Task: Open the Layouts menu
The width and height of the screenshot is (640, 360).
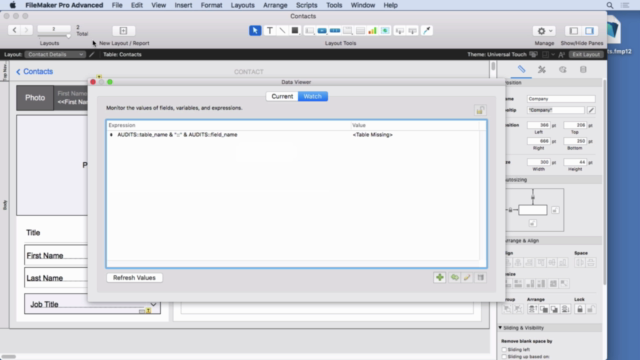Action: point(242,5)
